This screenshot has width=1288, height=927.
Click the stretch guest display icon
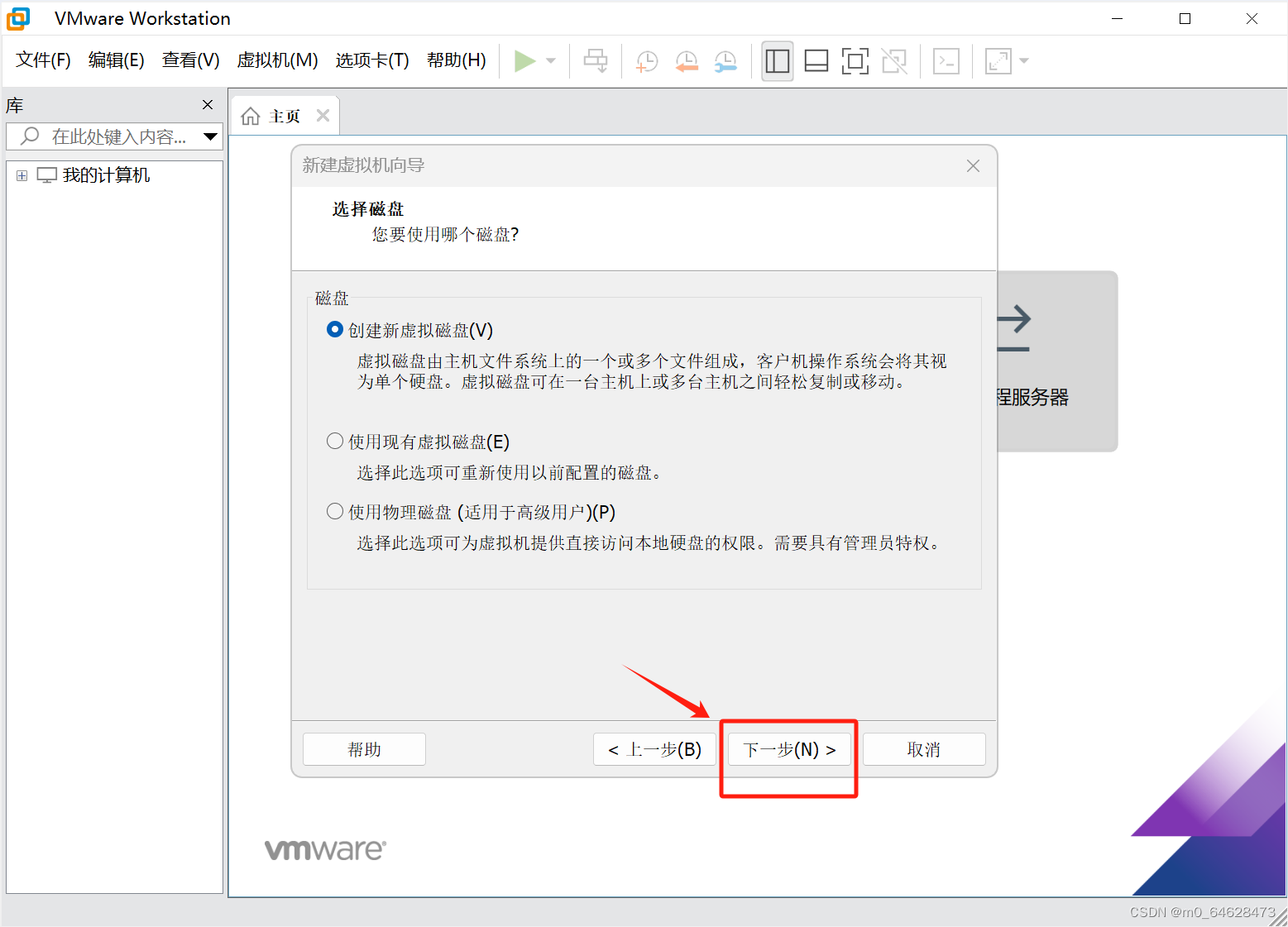998,60
